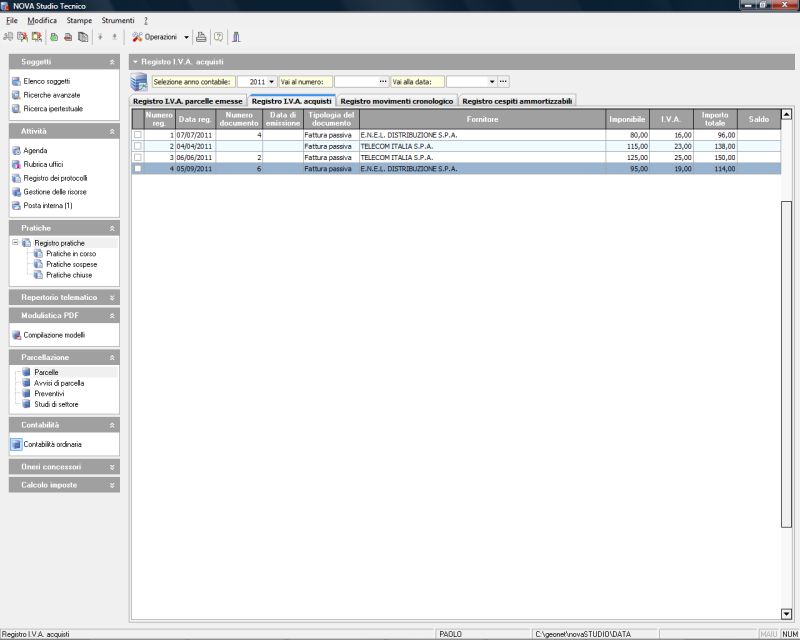This screenshot has width=800, height=640.
Task: Open the Operazioni dropdown arrow
Action: tap(186, 37)
